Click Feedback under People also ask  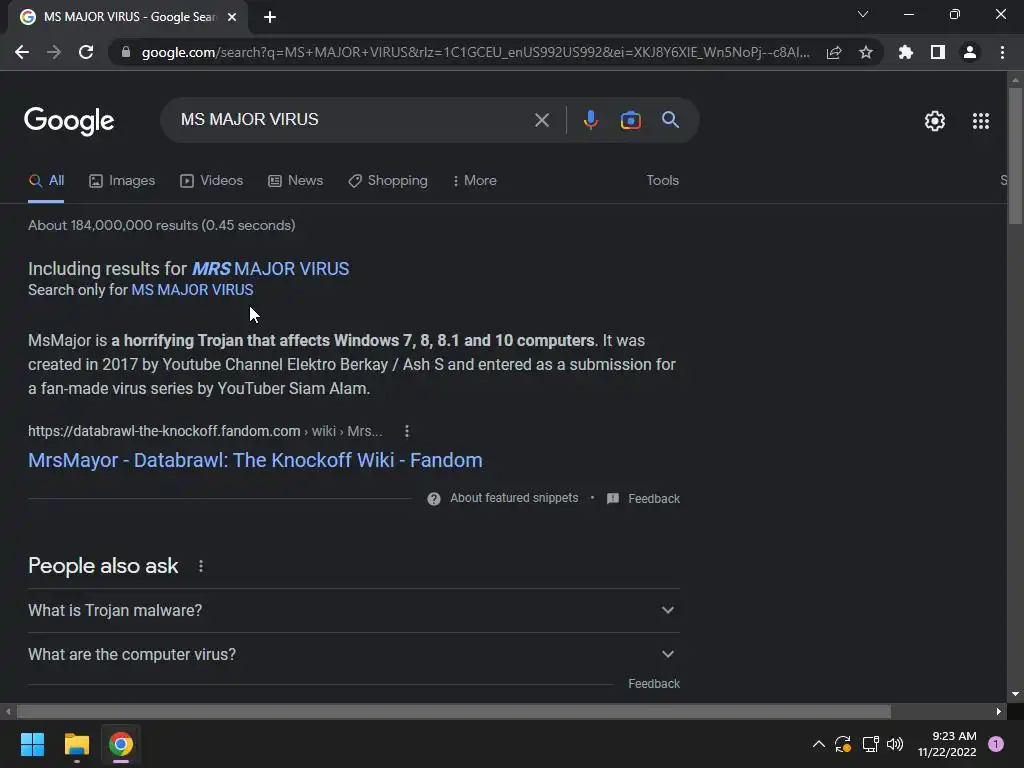(x=654, y=684)
